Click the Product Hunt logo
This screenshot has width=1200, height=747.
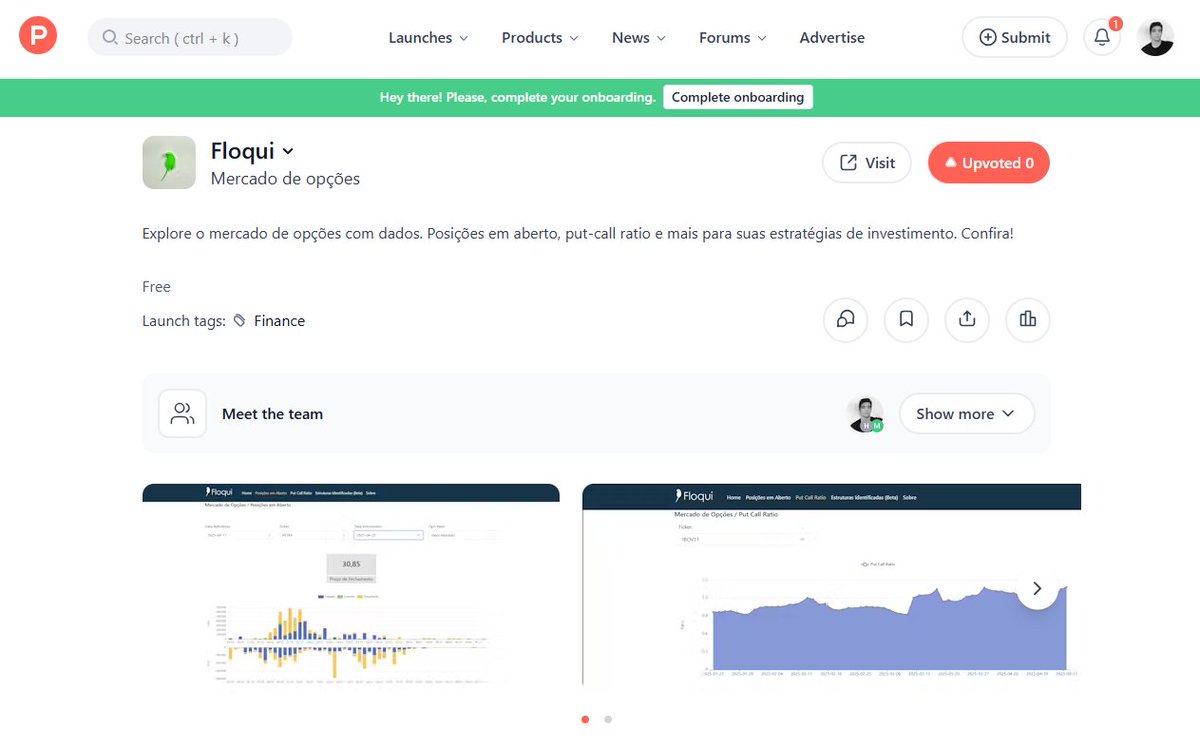click(x=38, y=37)
